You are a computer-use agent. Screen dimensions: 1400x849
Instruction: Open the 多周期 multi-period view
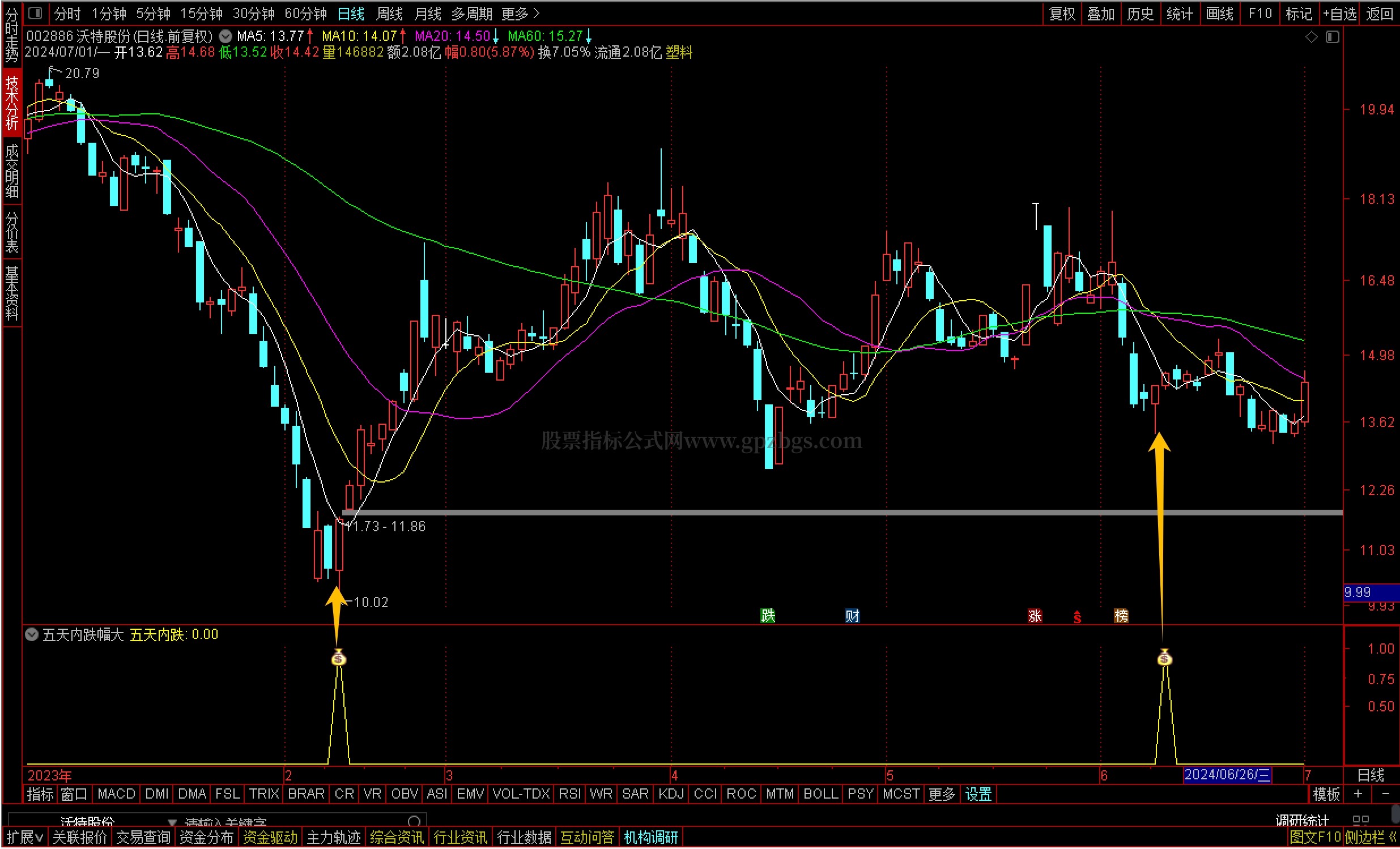(x=471, y=14)
